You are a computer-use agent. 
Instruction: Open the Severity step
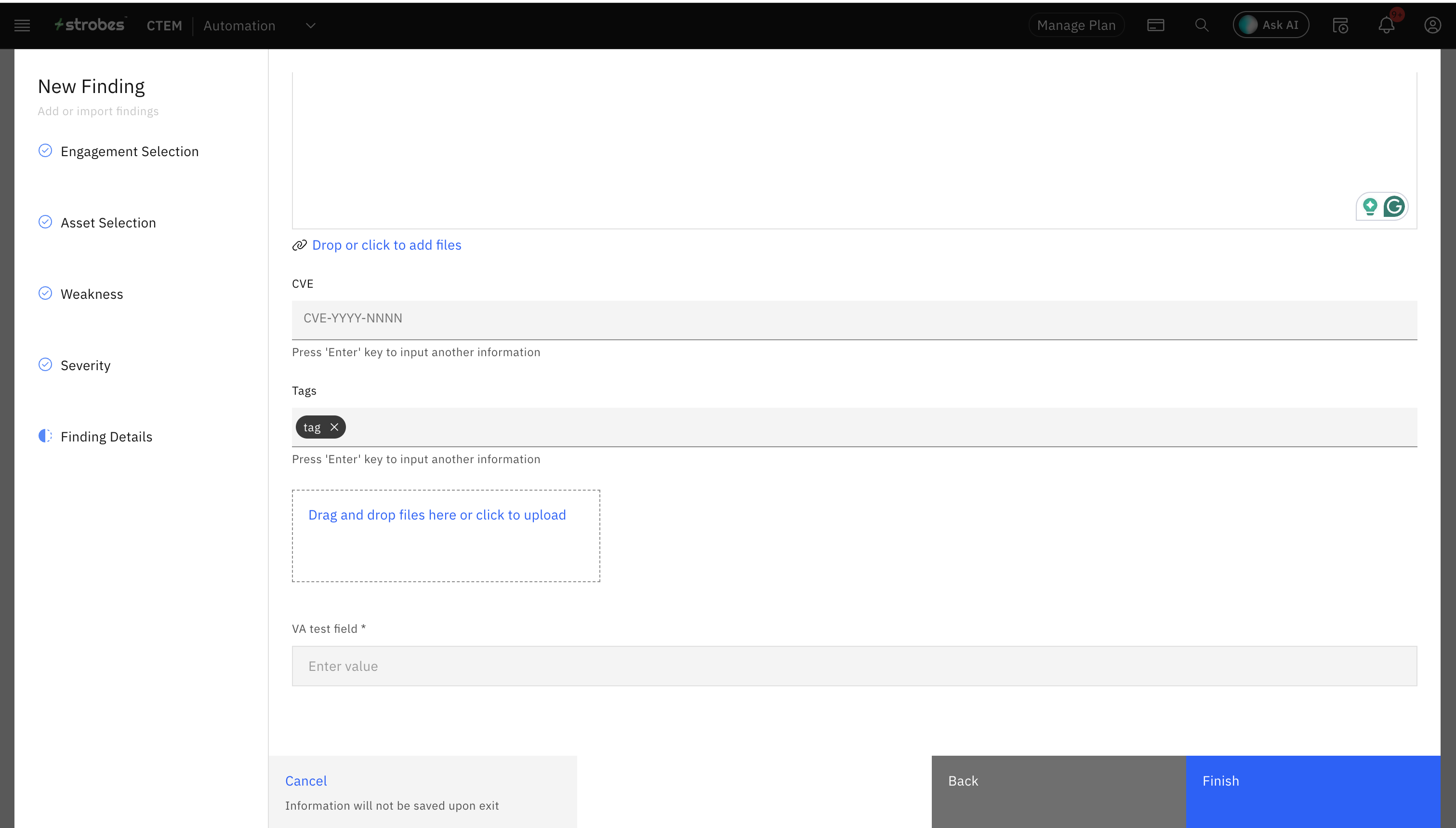point(85,366)
